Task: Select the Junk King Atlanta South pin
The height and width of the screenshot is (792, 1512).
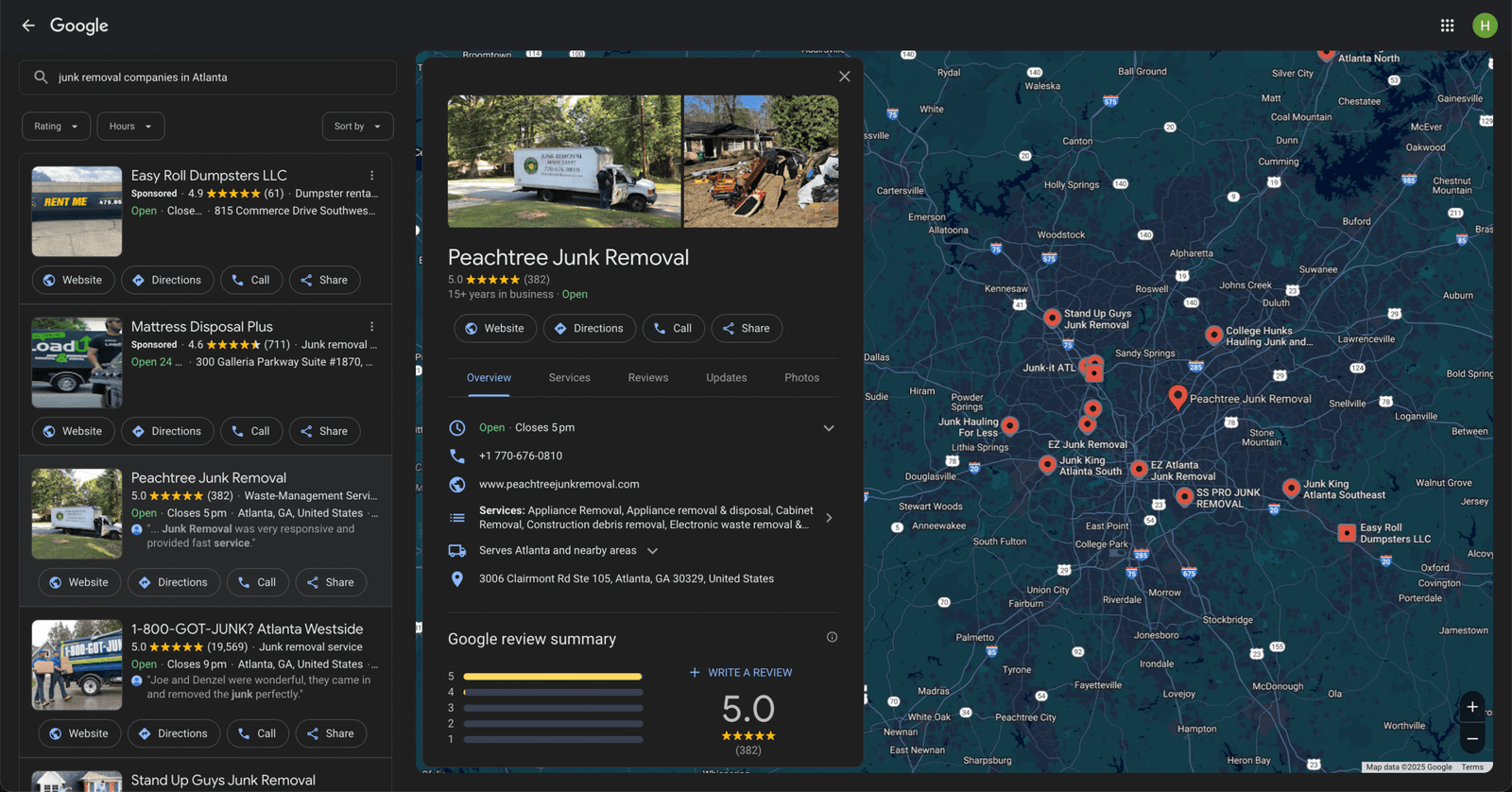Action: pyautogui.click(x=1047, y=464)
